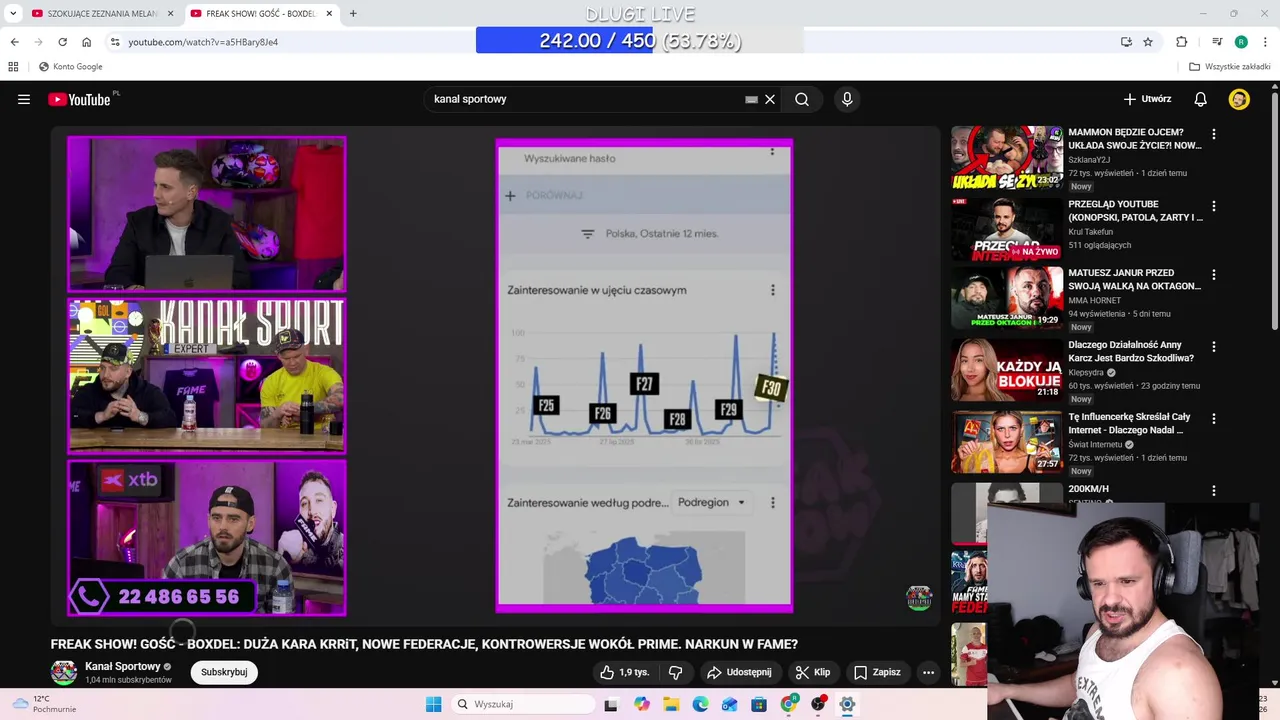Open Microsoft Edge from the taskbar
The width and height of the screenshot is (1280, 720).
(700, 704)
